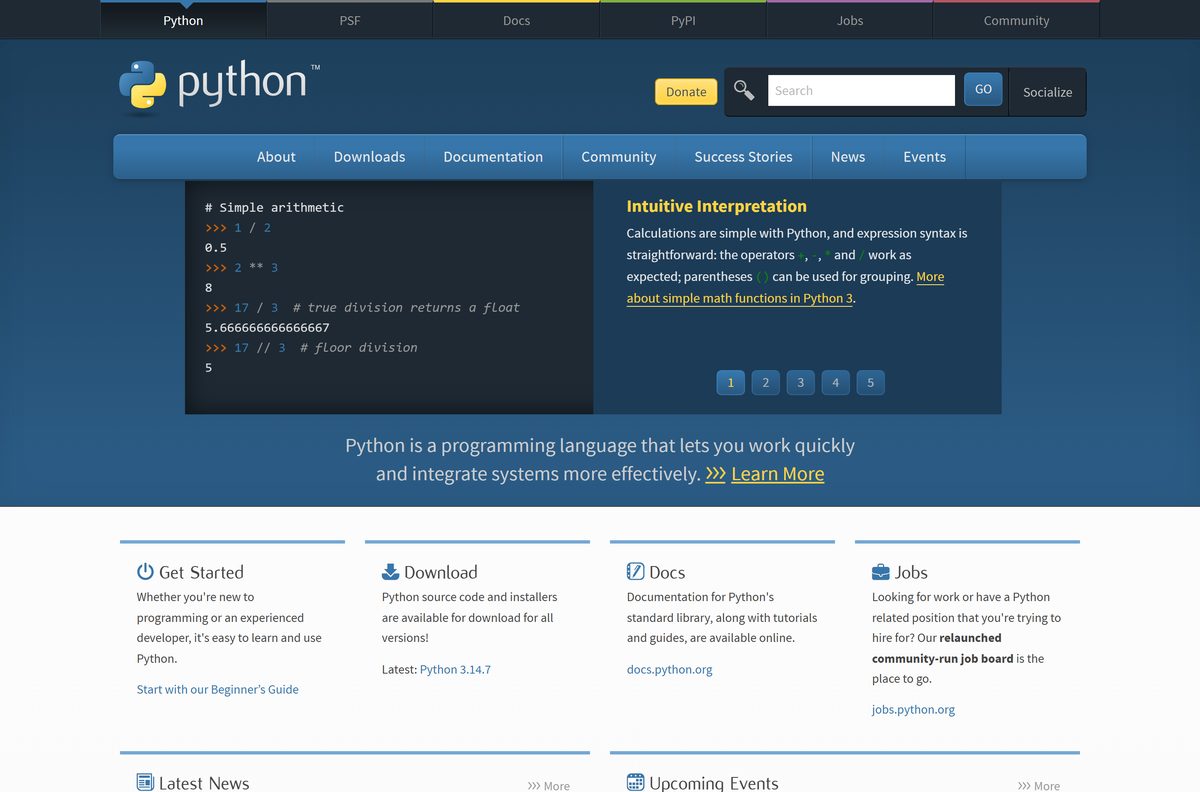1200x792 pixels.
Task: Click the Get Started power icon
Action: point(145,572)
